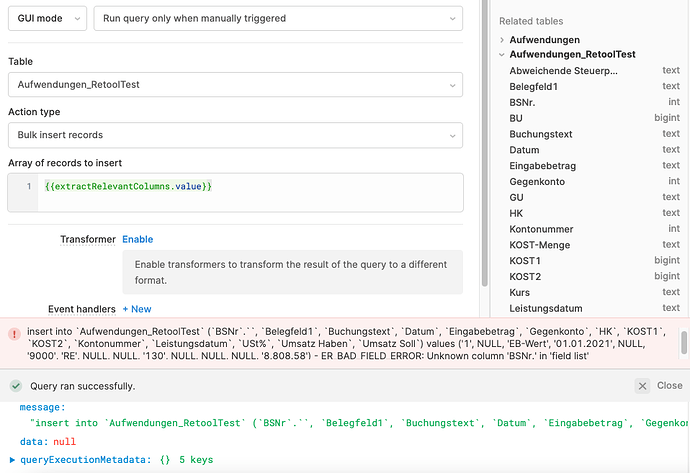
Task: Click the Close text button
Action: click(x=669, y=385)
